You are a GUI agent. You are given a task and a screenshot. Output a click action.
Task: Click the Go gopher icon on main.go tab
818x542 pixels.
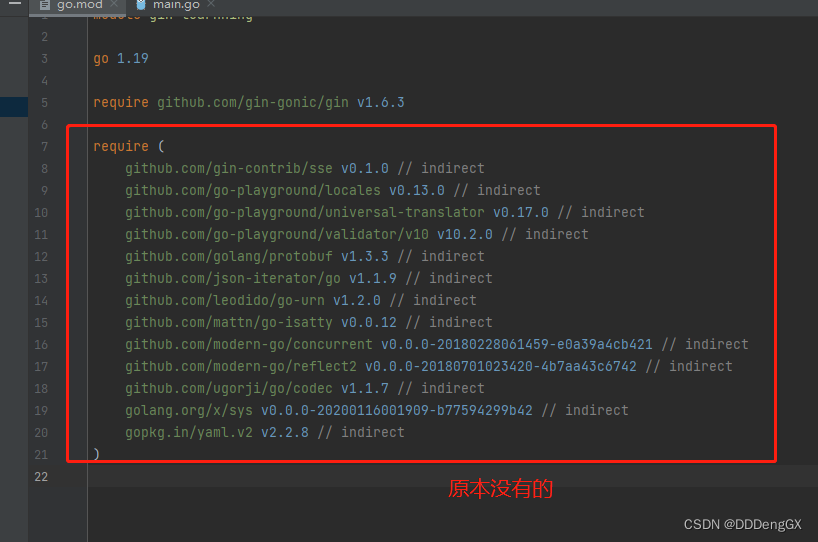pyautogui.click(x=140, y=5)
